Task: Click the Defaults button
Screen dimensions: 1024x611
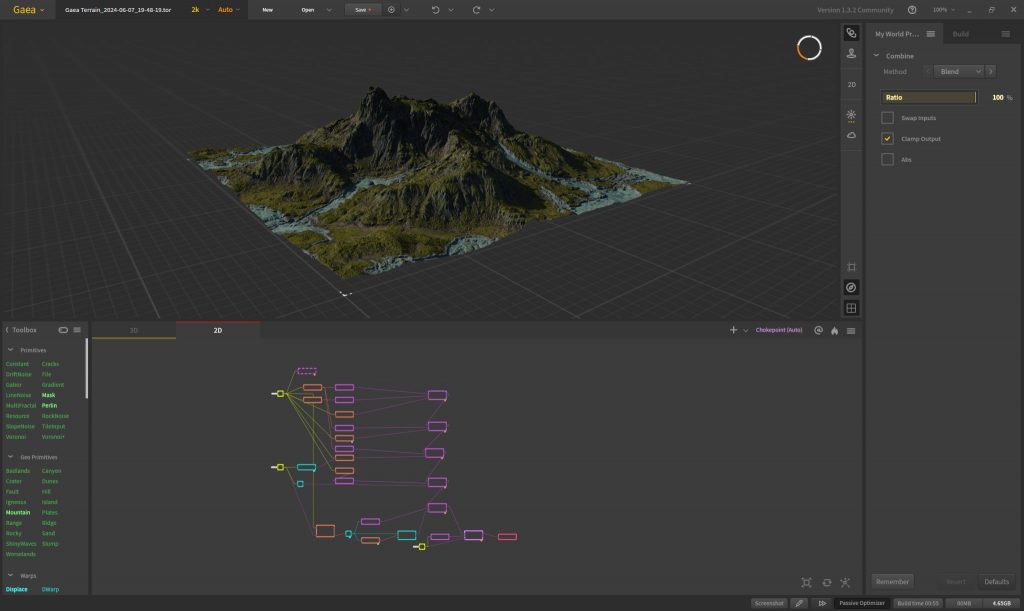Action: pos(997,582)
